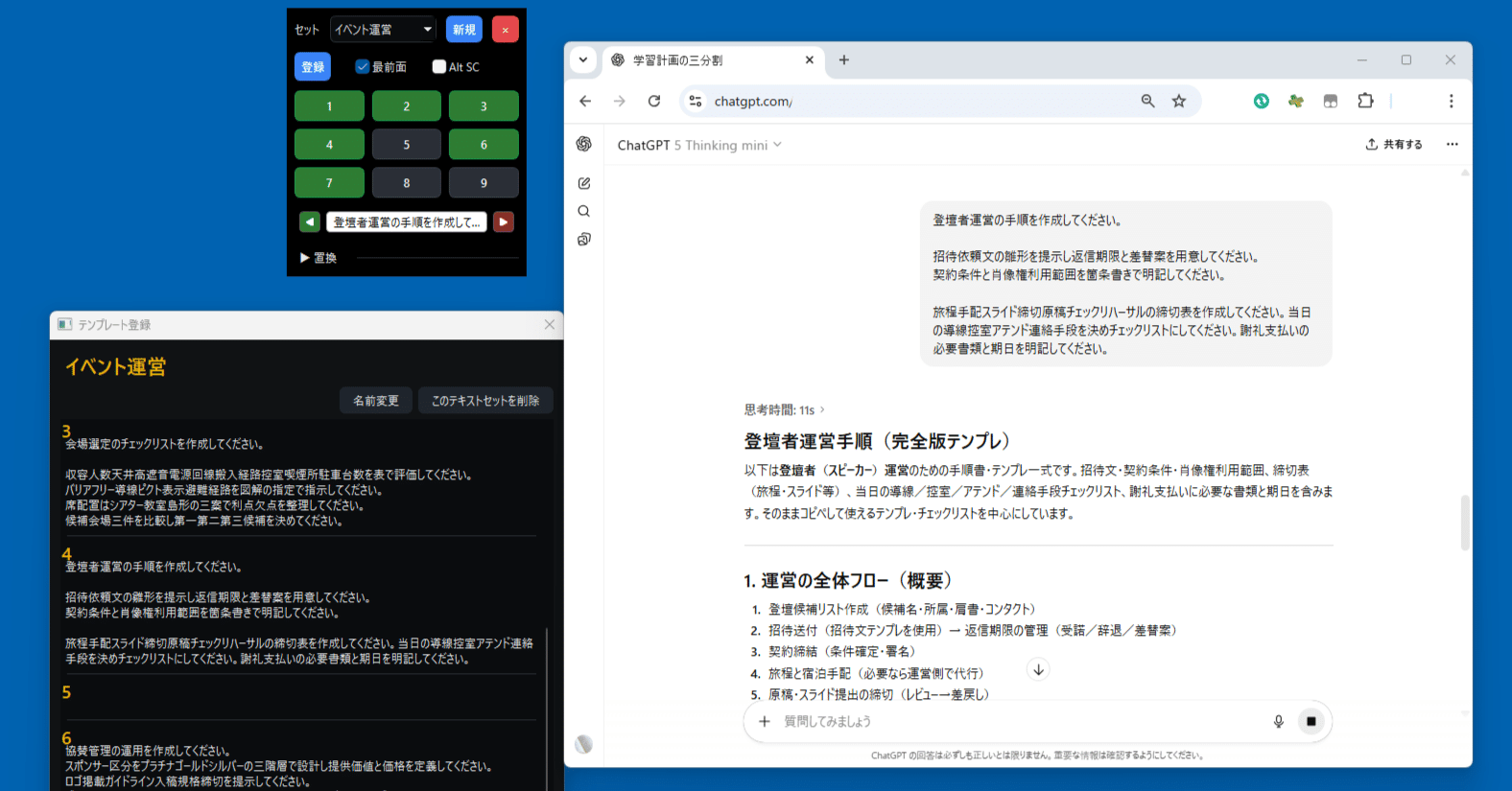Click the 登録 button
1512x791 pixels.
click(x=313, y=66)
